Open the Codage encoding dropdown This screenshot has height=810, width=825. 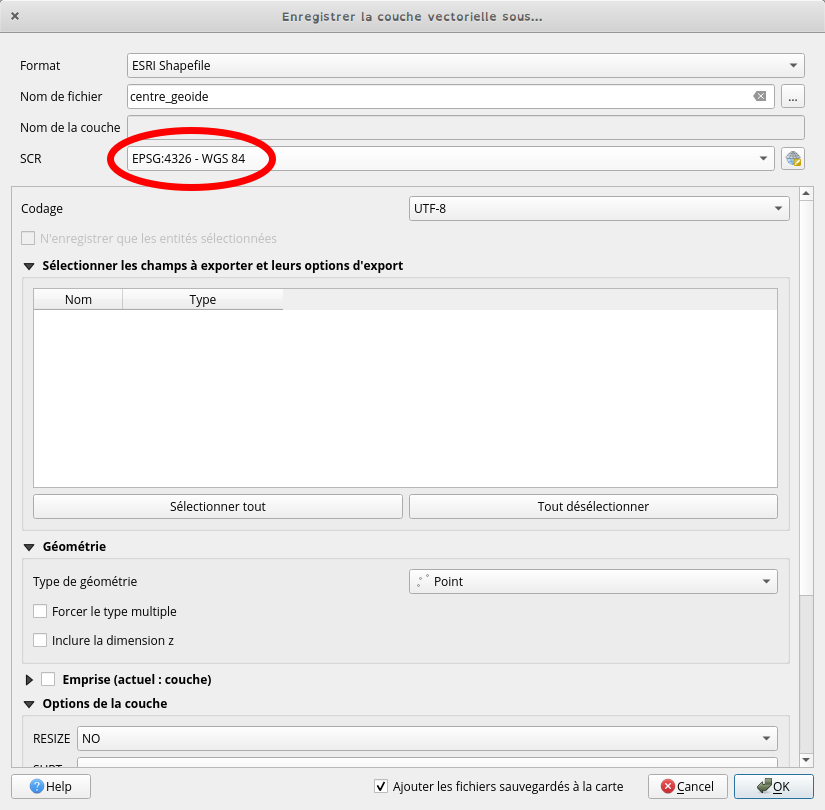[599, 209]
